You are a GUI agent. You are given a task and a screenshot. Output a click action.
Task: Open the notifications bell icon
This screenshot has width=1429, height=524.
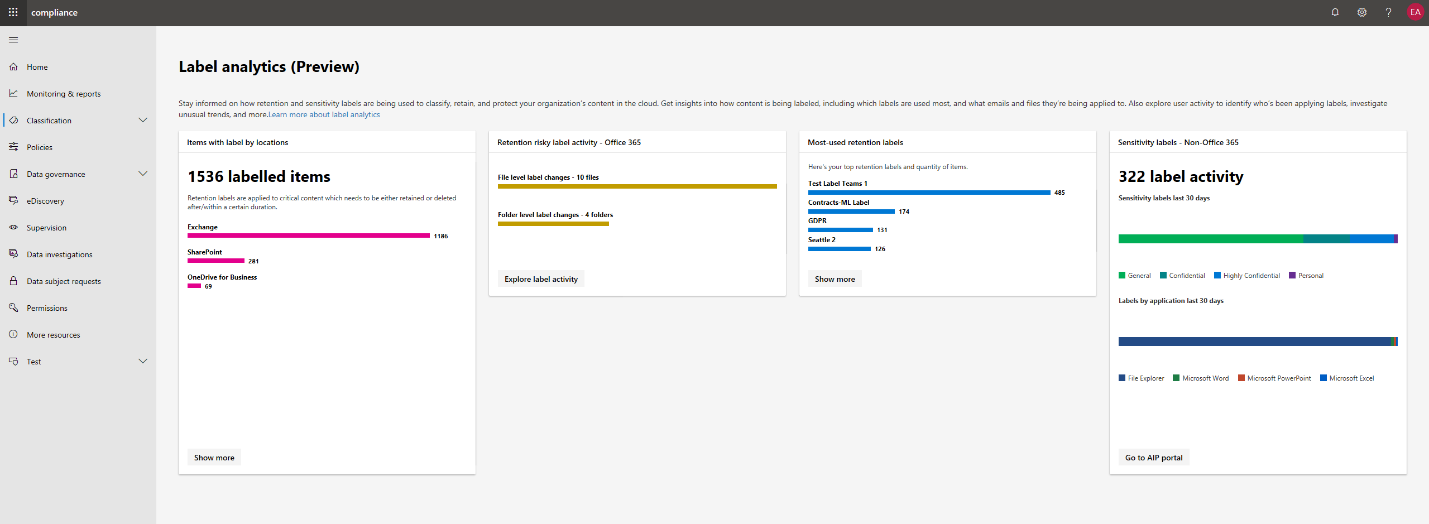tap(1335, 12)
